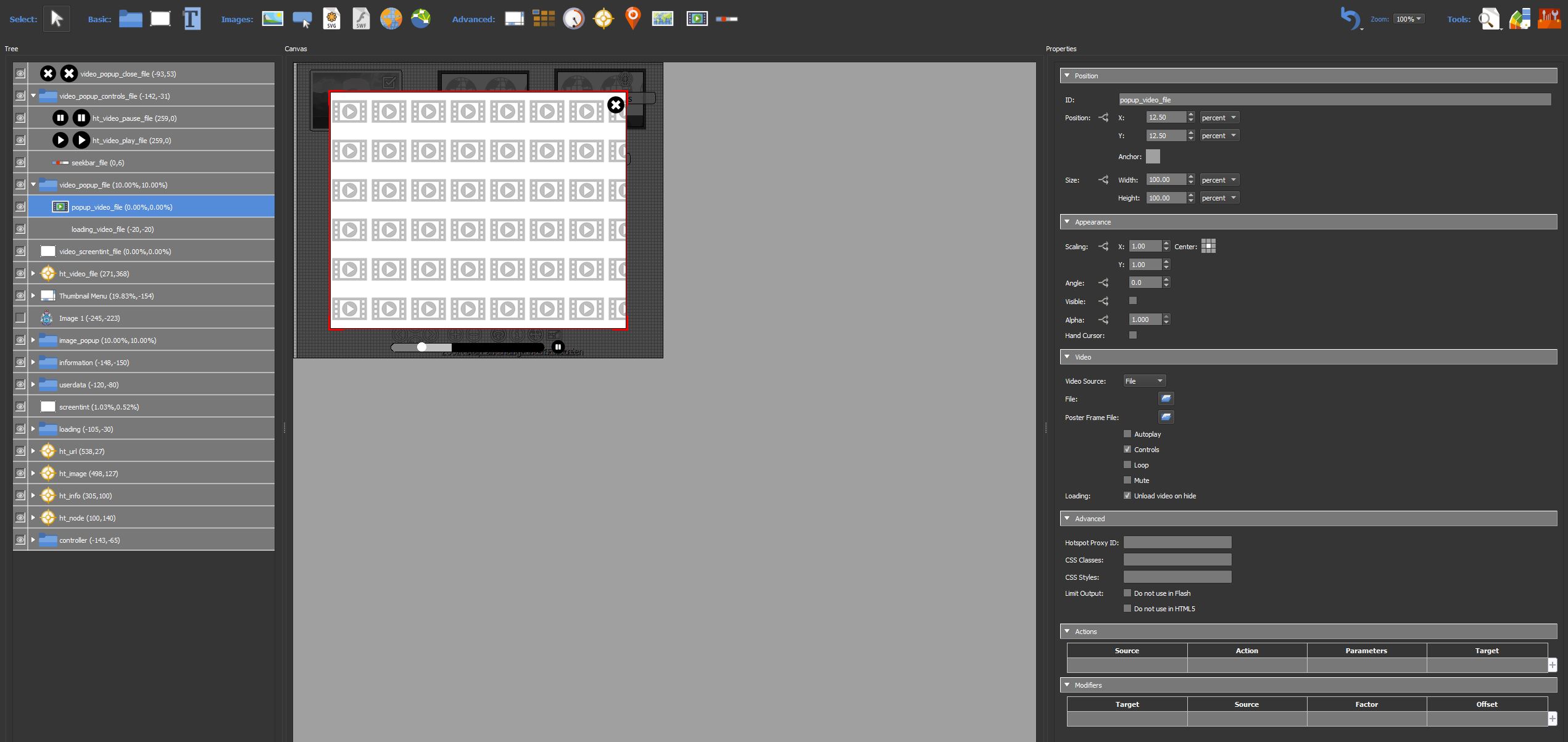
Task: Check Do not use in Flash
Action: coord(1127,593)
